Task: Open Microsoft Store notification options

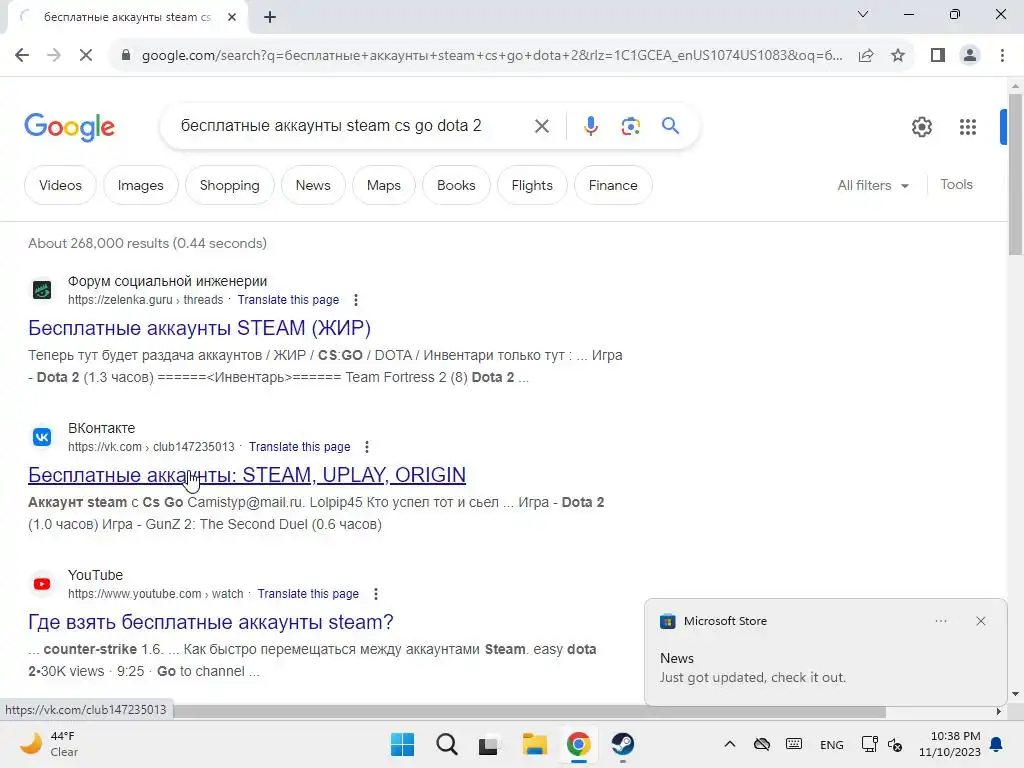Action: point(940,621)
